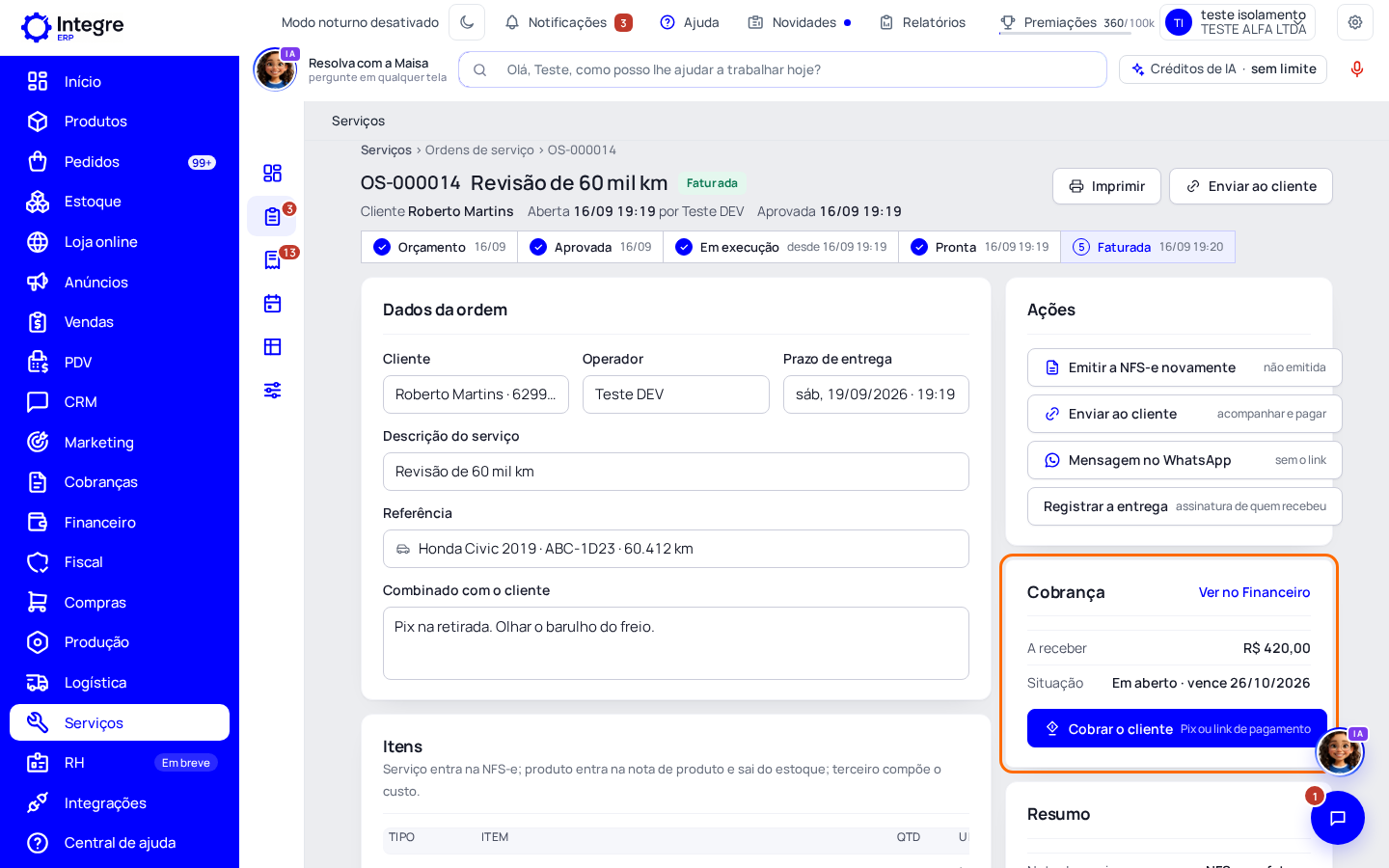Screen dimensions: 1389x868
Task: Open secondary sidebar table grid icon
Action: pos(273,347)
